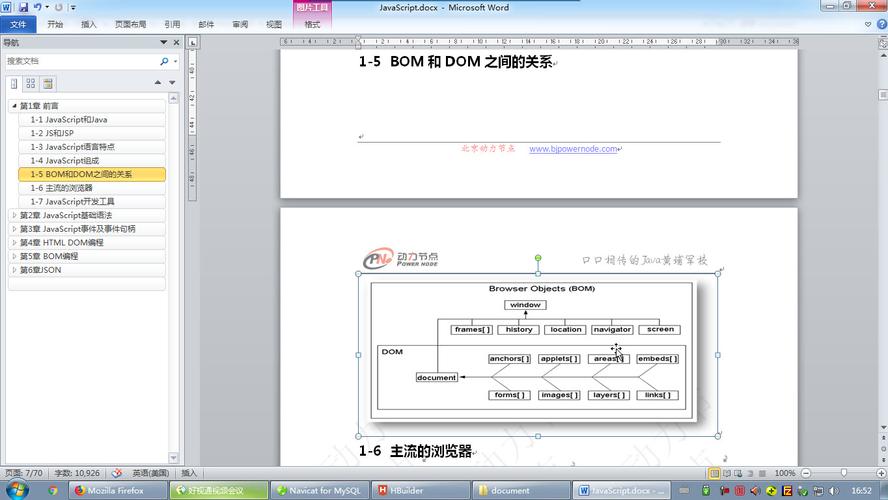This screenshot has width=888, height=500.
Task: Switch to Full Screen Reading view button
Action: point(727,473)
